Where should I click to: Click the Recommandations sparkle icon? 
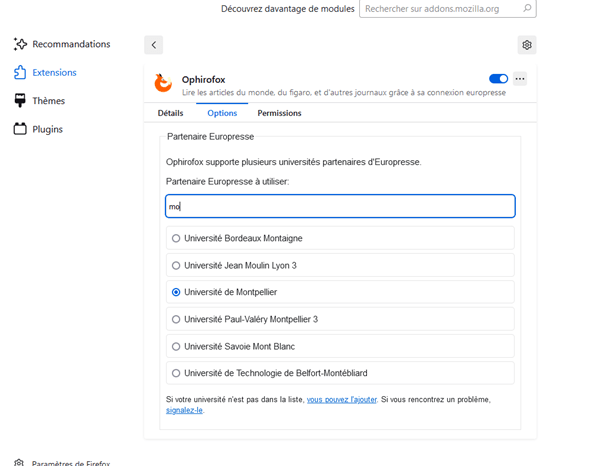[20, 44]
